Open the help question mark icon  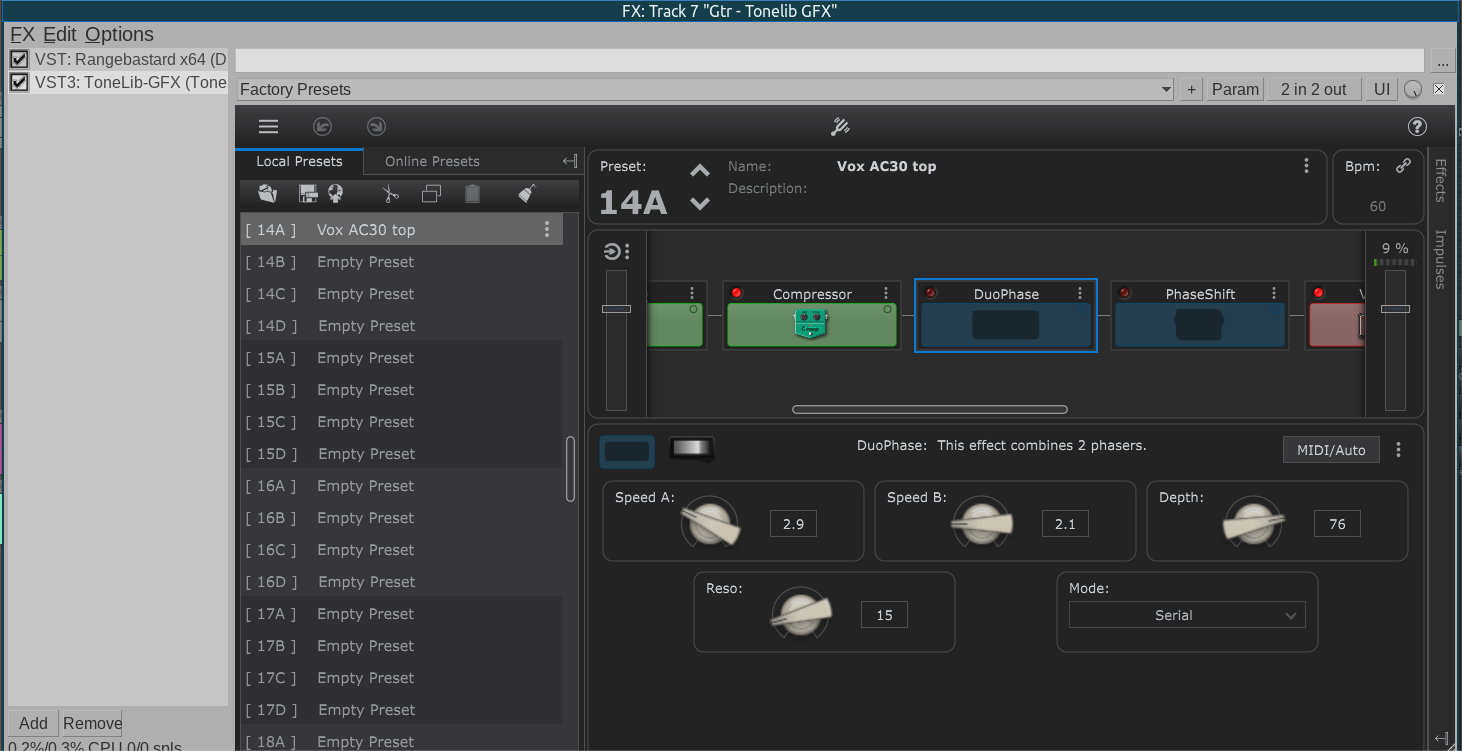[x=1417, y=127]
